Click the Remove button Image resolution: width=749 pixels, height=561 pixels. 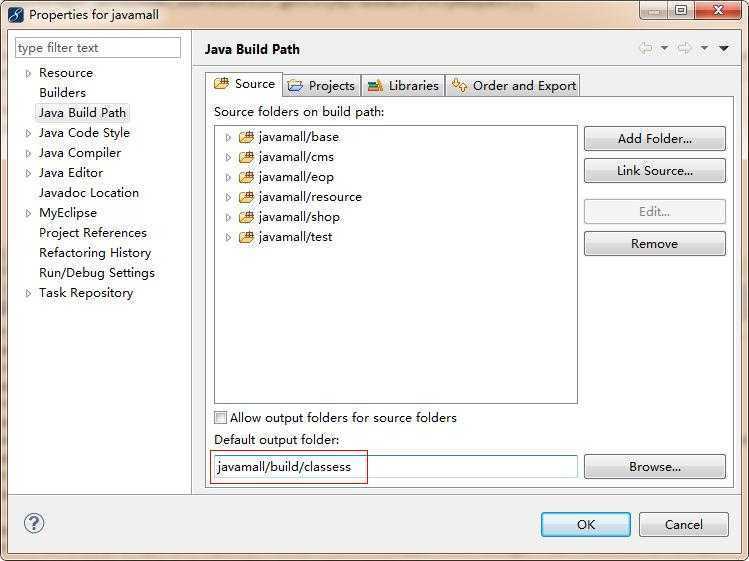pos(654,243)
